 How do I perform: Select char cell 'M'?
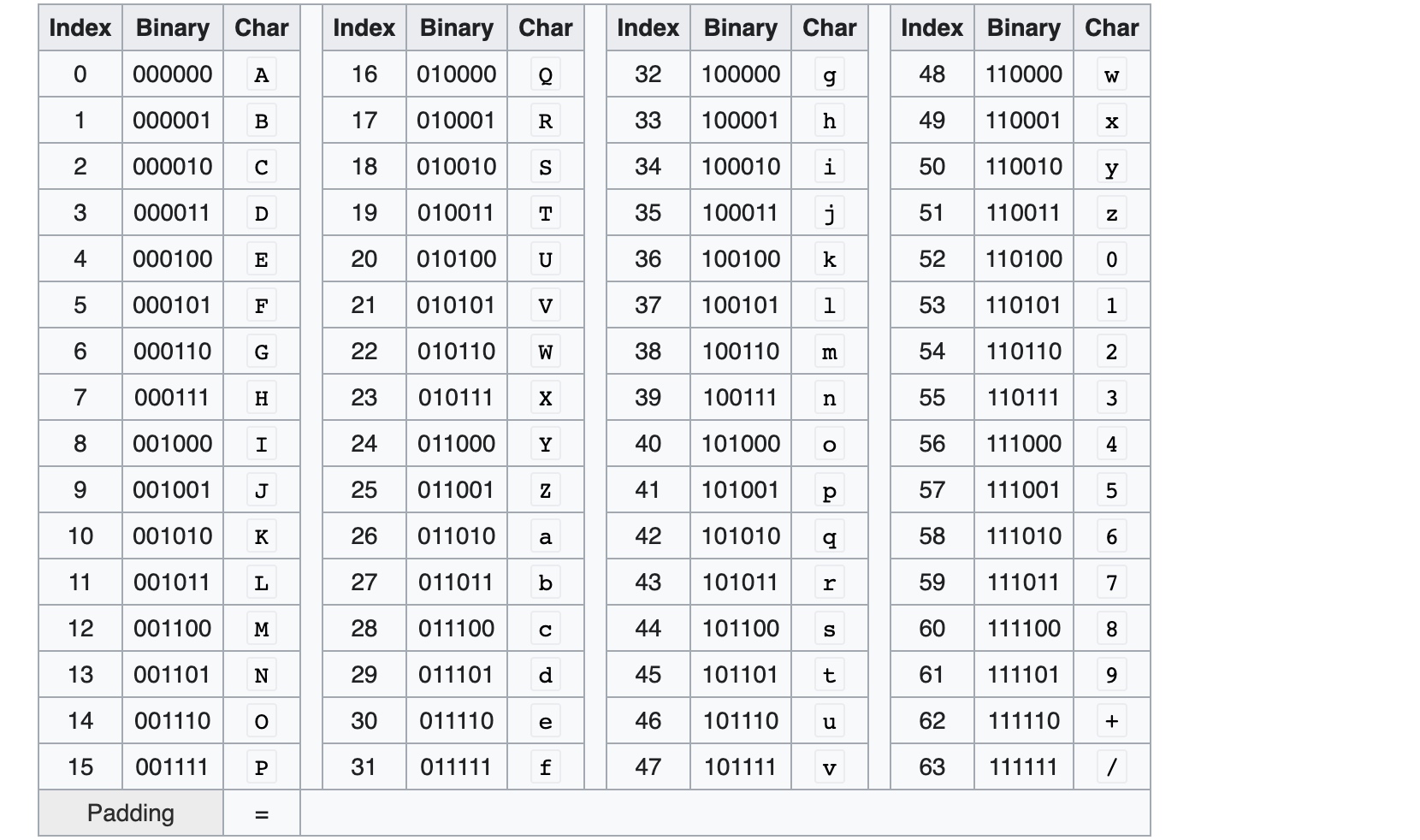pos(262,629)
